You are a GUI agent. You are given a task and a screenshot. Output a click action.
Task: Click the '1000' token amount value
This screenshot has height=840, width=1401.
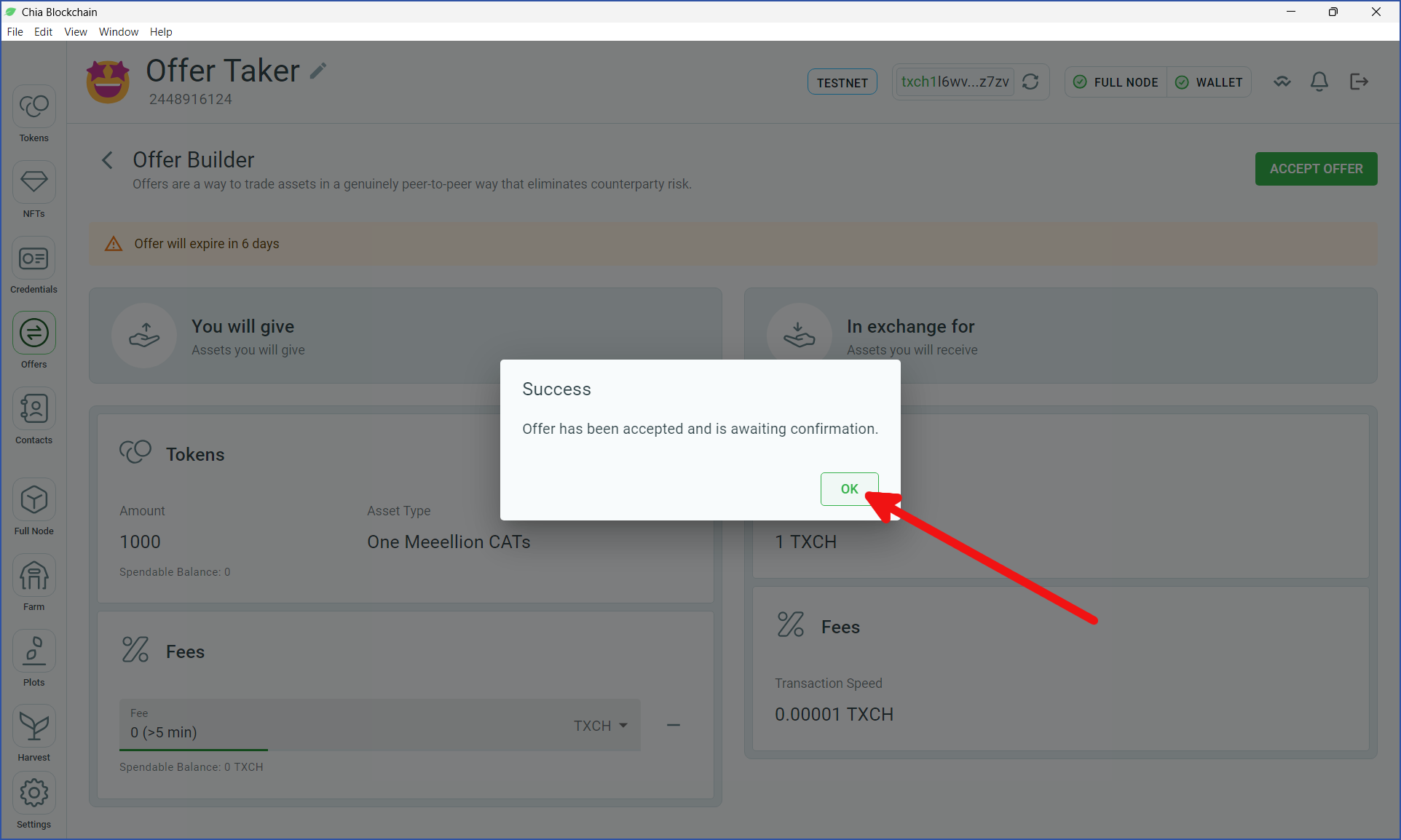click(140, 542)
